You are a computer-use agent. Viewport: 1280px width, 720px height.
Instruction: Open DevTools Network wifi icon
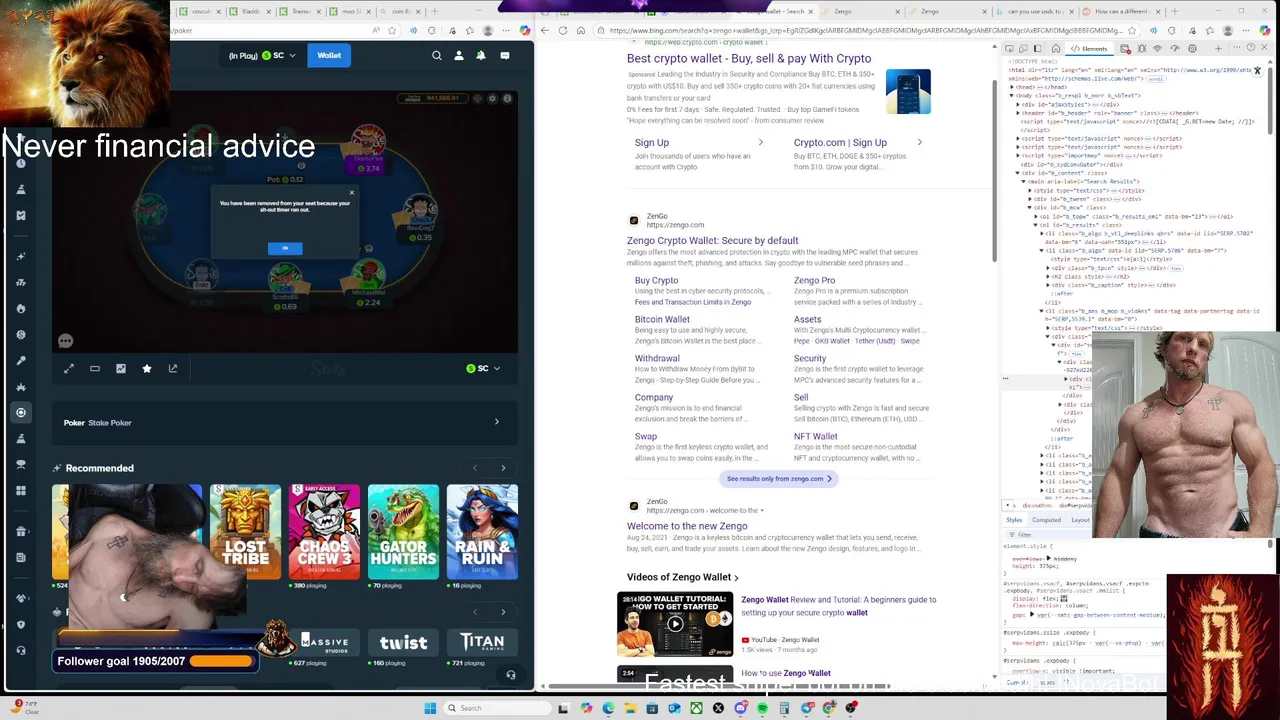pos(1157,49)
